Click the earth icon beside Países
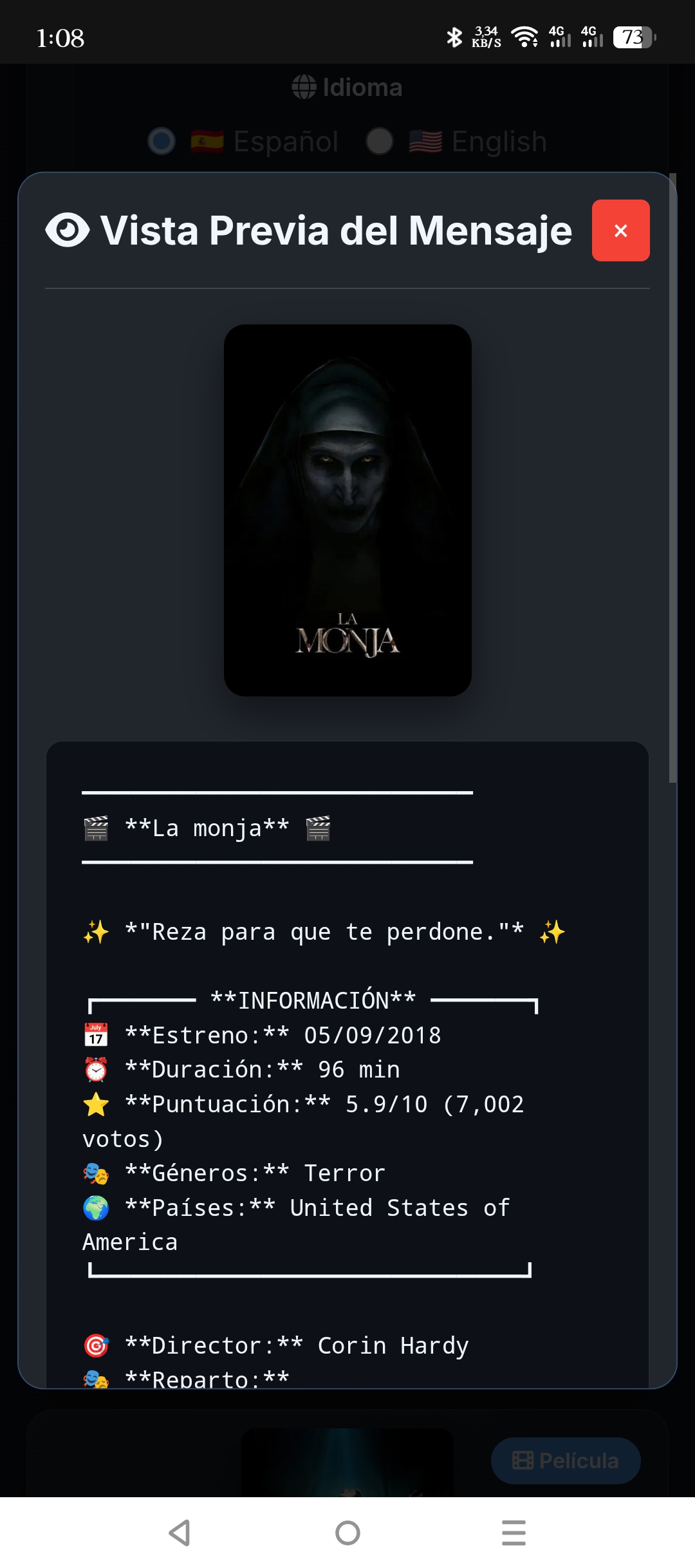The height and width of the screenshot is (1568, 695). [96, 1208]
